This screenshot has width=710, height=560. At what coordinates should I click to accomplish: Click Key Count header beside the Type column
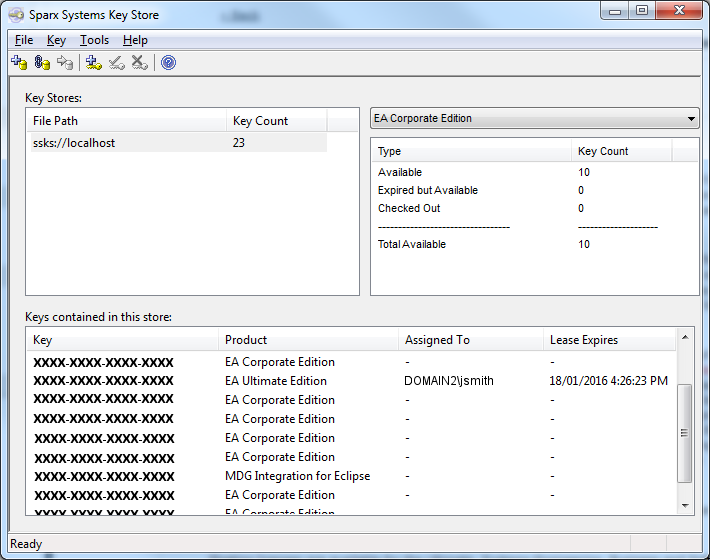[621, 151]
